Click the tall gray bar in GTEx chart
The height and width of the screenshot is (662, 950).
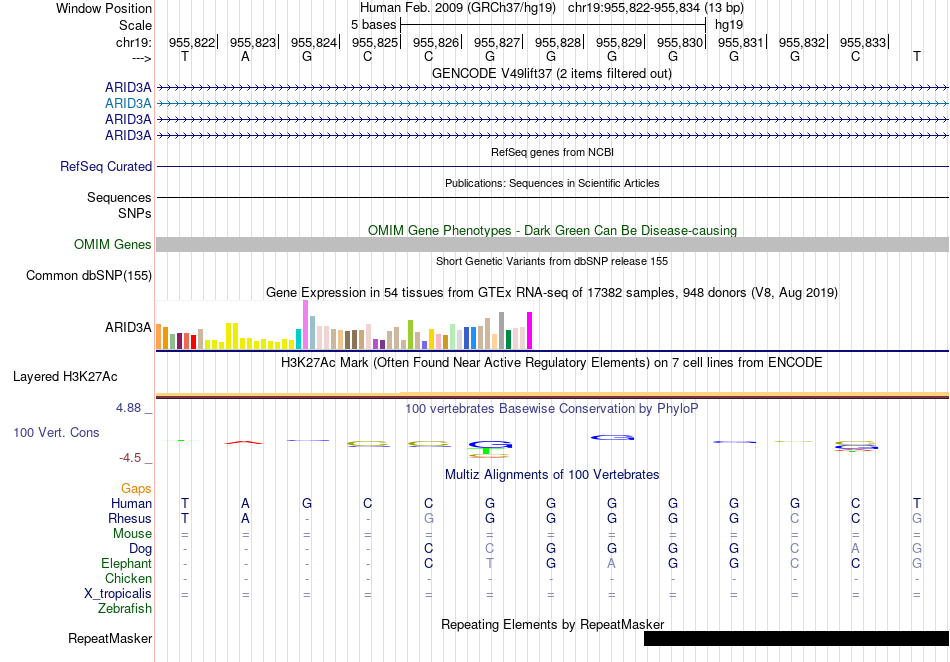[x=502, y=331]
